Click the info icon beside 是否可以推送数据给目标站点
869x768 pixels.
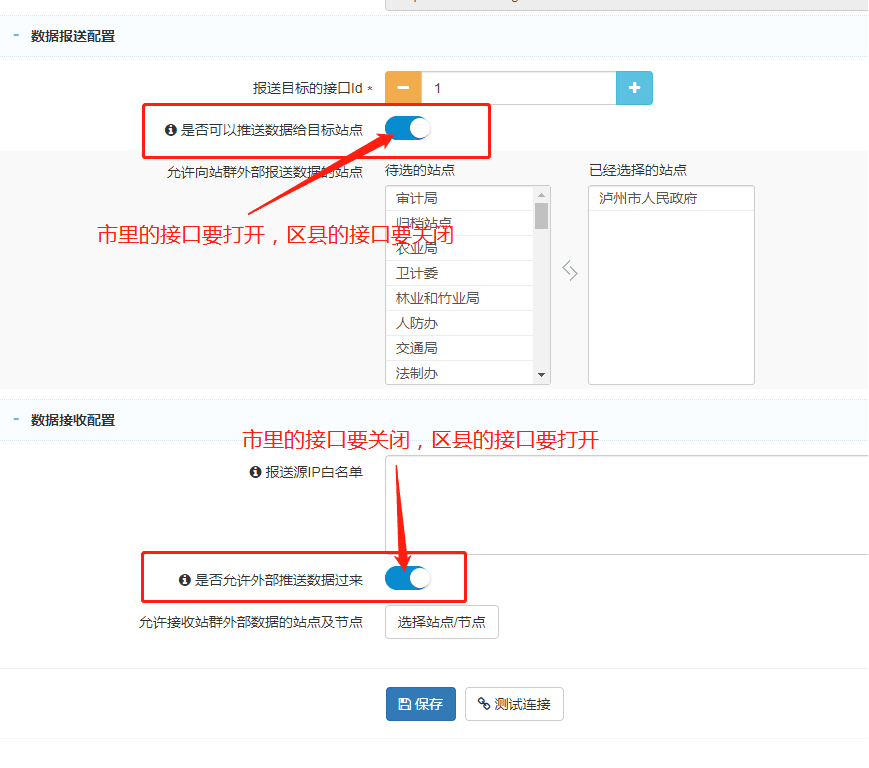(x=170, y=130)
